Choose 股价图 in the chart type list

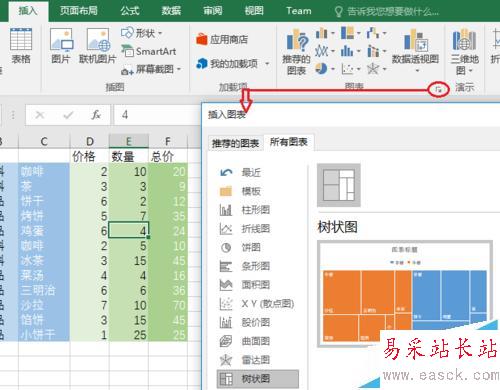point(257,322)
